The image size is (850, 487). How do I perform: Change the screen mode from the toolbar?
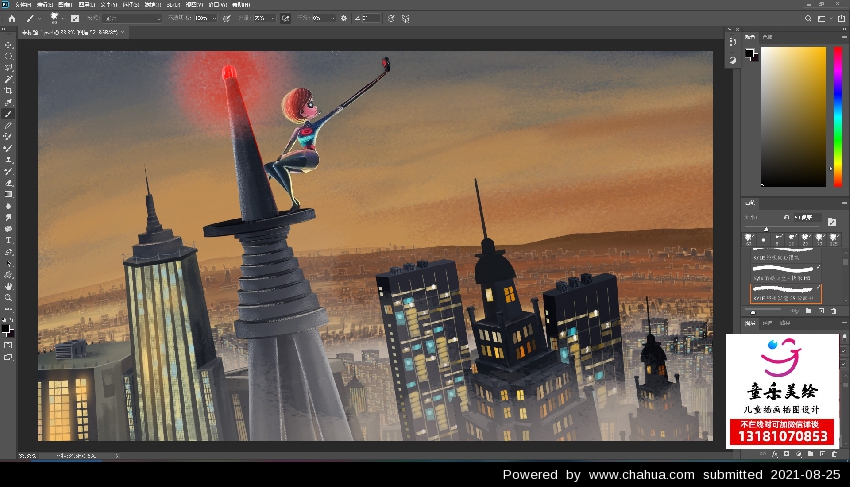tap(8, 357)
